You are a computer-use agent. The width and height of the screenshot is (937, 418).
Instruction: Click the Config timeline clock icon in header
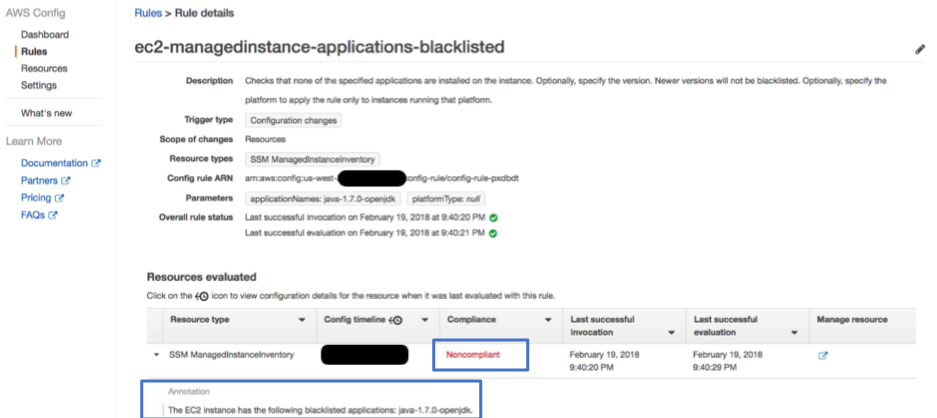click(x=396, y=320)
